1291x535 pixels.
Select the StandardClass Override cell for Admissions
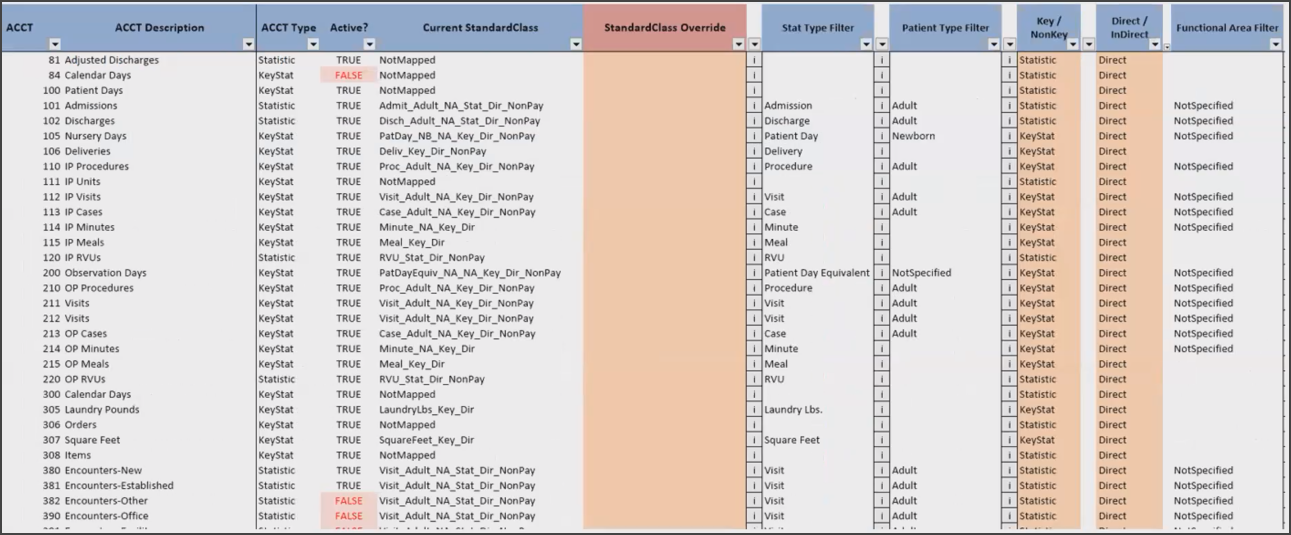(665, 105)
